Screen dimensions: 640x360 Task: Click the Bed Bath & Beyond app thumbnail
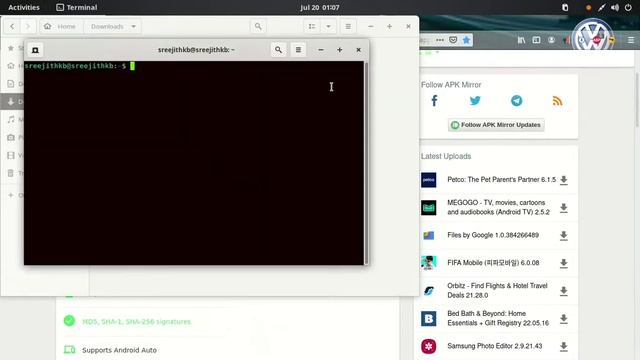click(429, 319)
